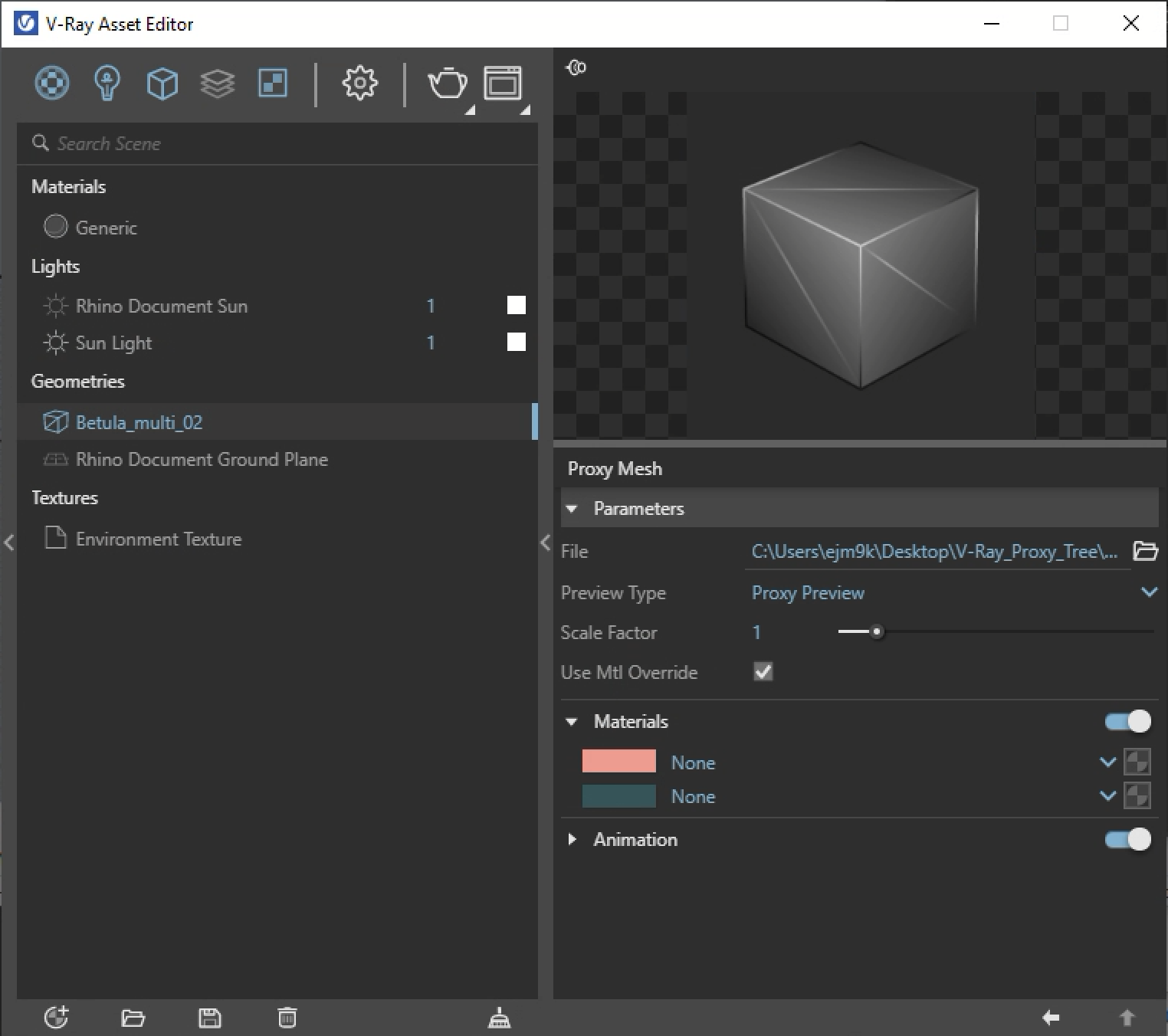Click Add Asset icon in bottom bar

pyautogui.click(x=56, y=1018)
